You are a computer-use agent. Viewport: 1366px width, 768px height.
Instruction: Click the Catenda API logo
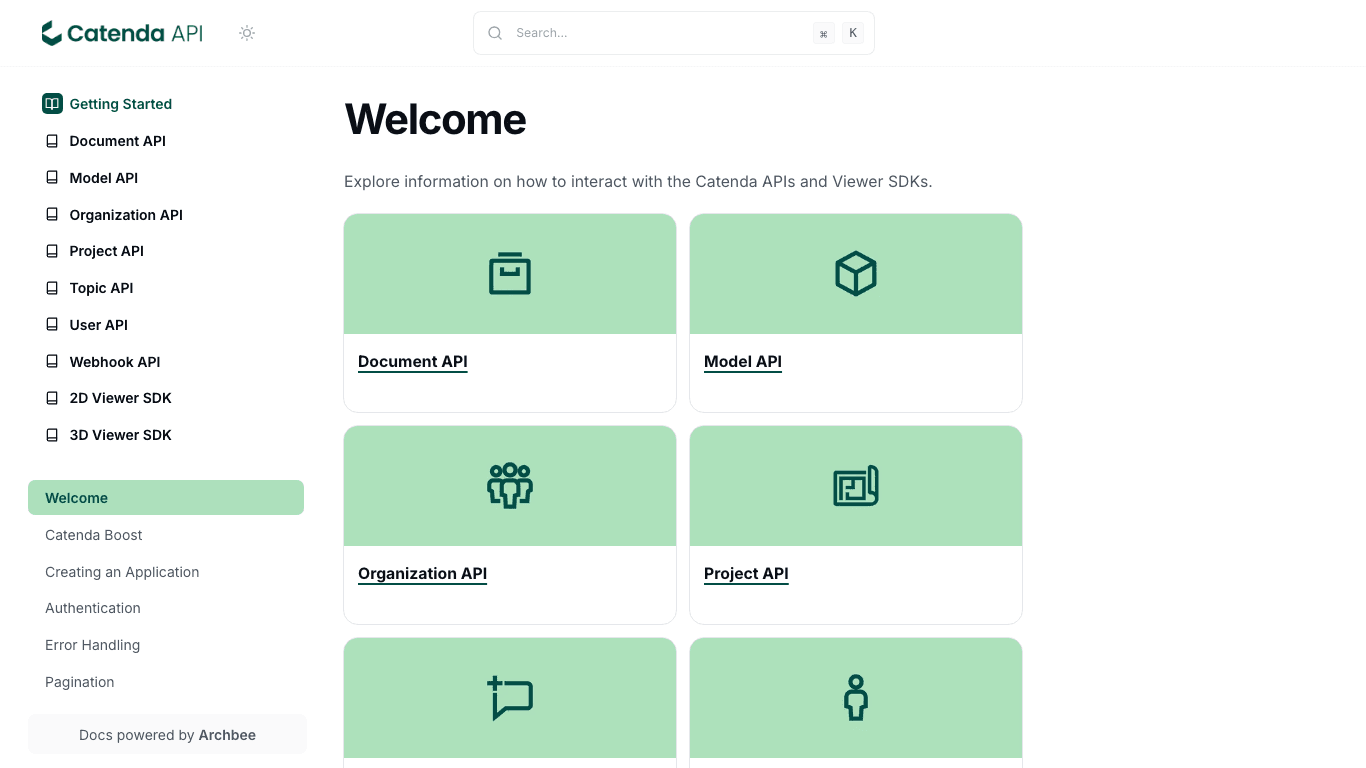click(120, 32)
